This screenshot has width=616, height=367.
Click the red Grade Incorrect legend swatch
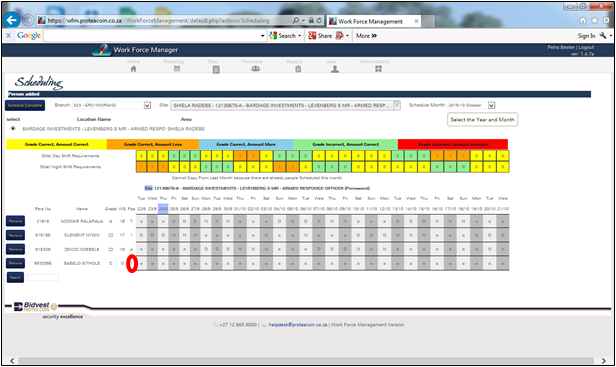pyautogui.click(x=453, y=144)
